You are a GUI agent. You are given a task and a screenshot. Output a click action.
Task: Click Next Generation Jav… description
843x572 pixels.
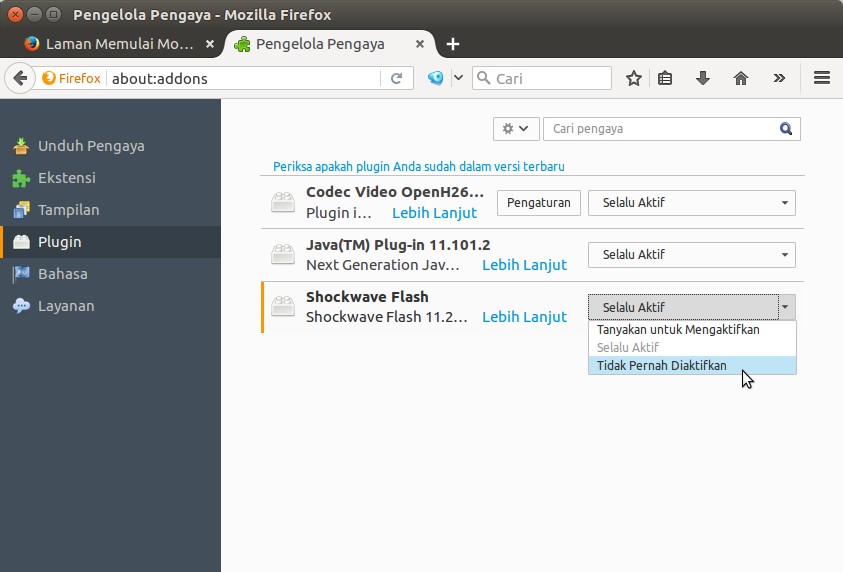coord(383,265)
